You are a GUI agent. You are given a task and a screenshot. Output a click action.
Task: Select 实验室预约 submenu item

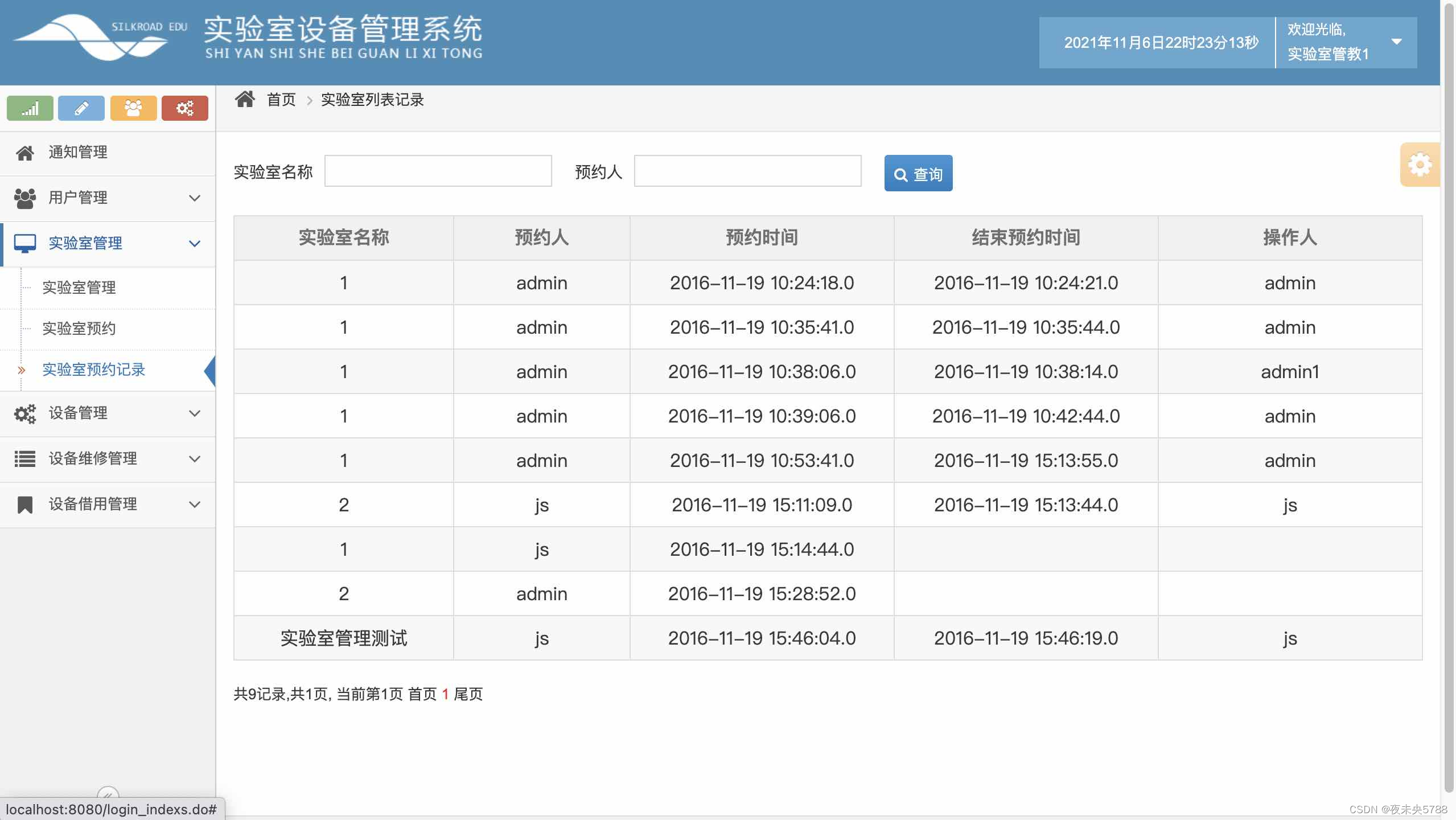pos(79,329)
